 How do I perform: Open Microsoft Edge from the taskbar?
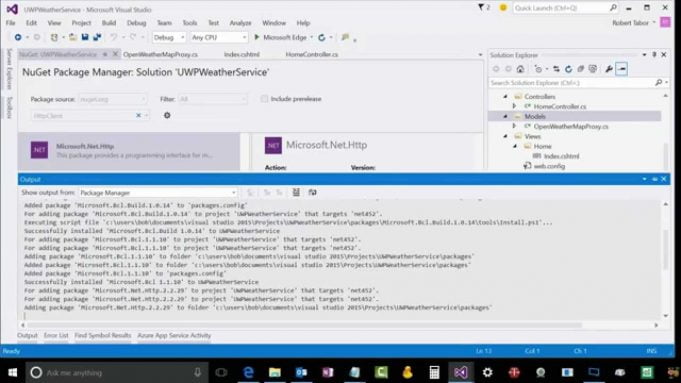coord(248,372)
